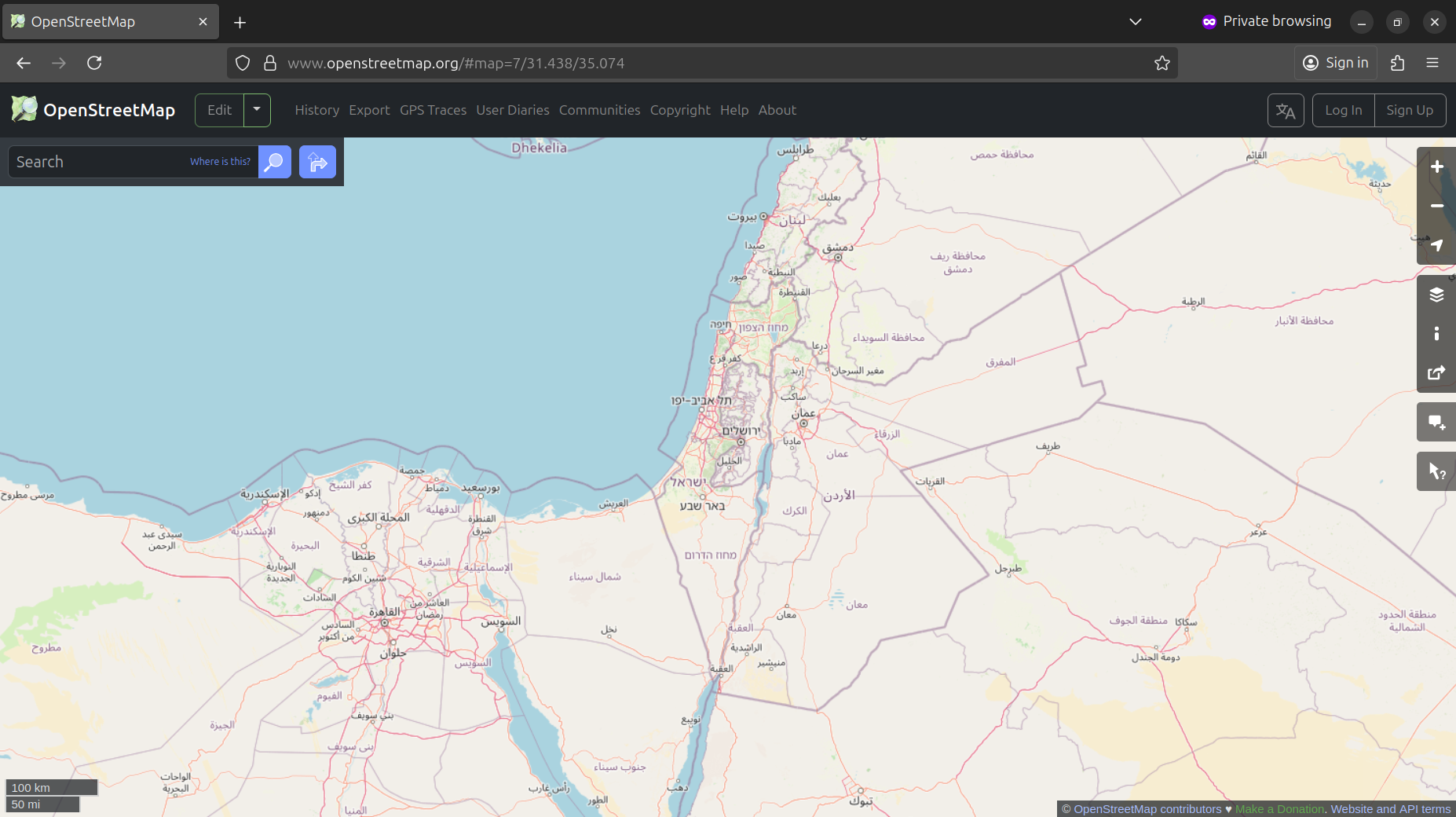The width and height of the screenshot is (1456, 817).
Task: Bookmark this page with star icon
Action: click(1162, 63)
